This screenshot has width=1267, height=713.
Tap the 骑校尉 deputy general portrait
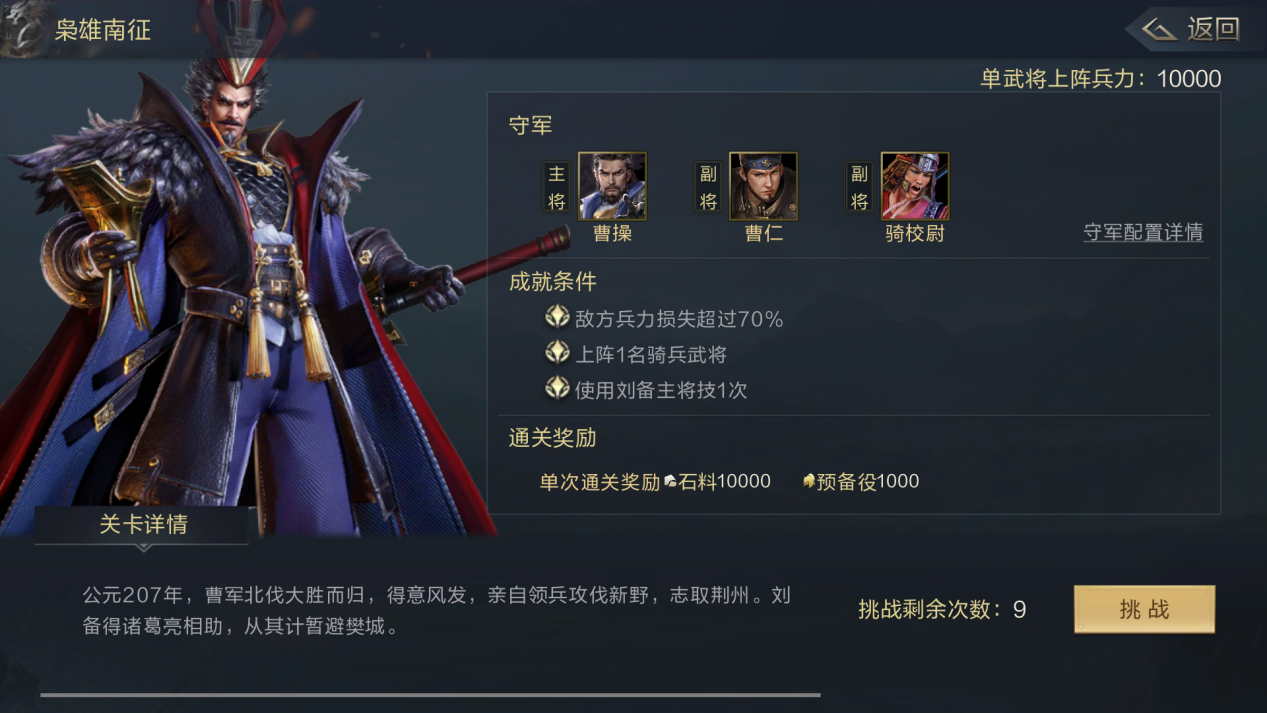[x=915, y=186]
